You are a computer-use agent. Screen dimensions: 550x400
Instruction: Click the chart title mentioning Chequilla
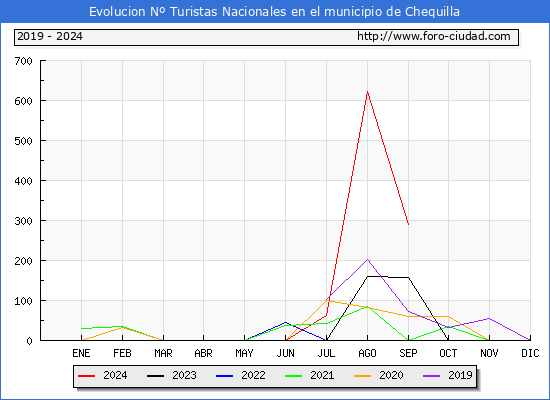(x=274, y=12)
